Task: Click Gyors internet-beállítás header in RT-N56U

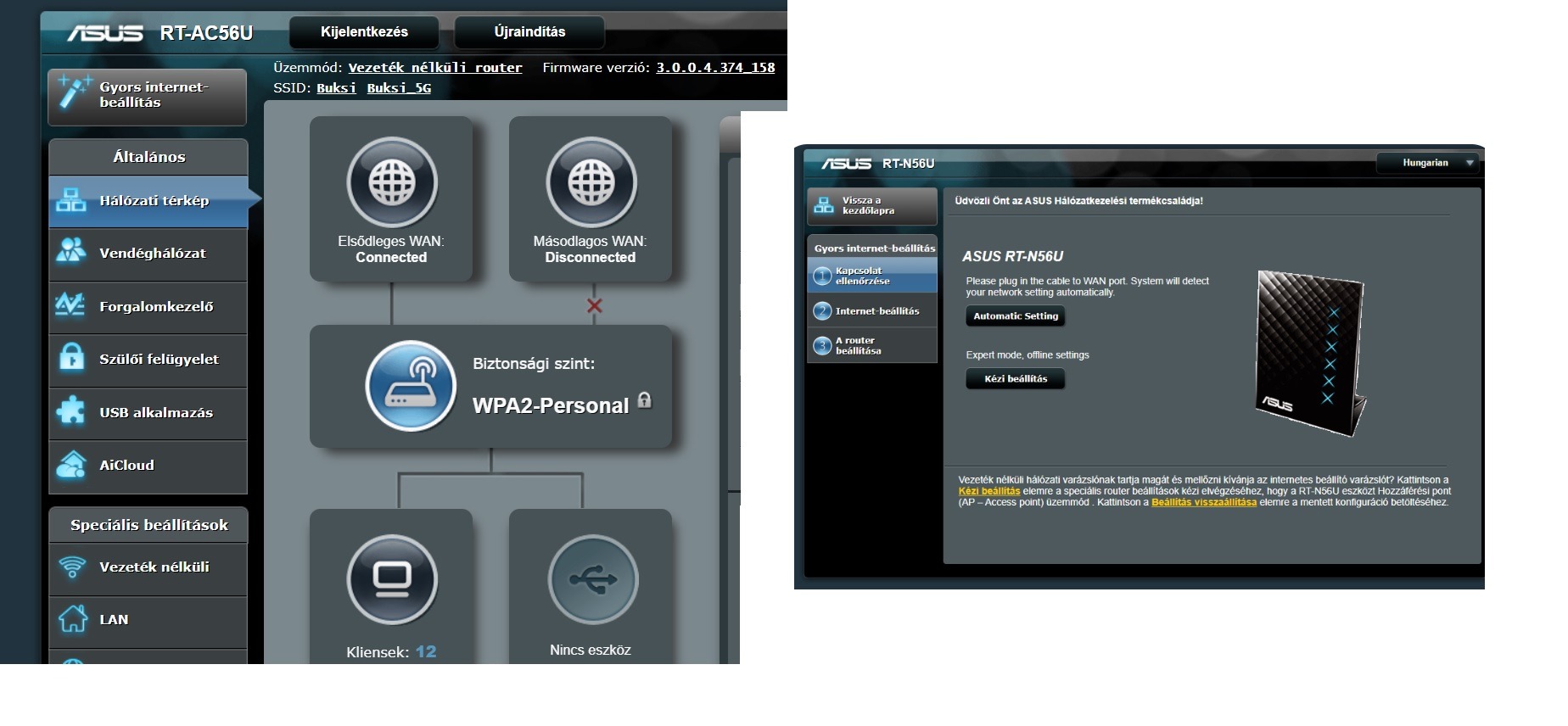Action: [874, 249]
